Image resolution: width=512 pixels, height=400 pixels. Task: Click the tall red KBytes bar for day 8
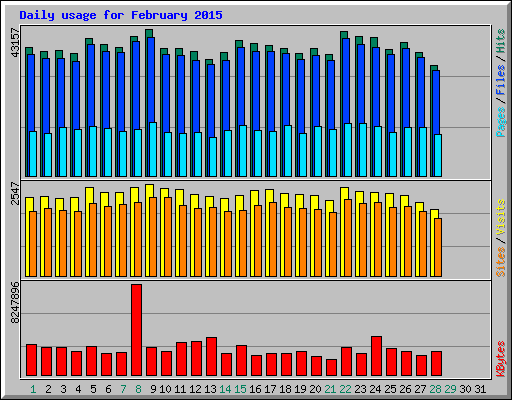136,330
